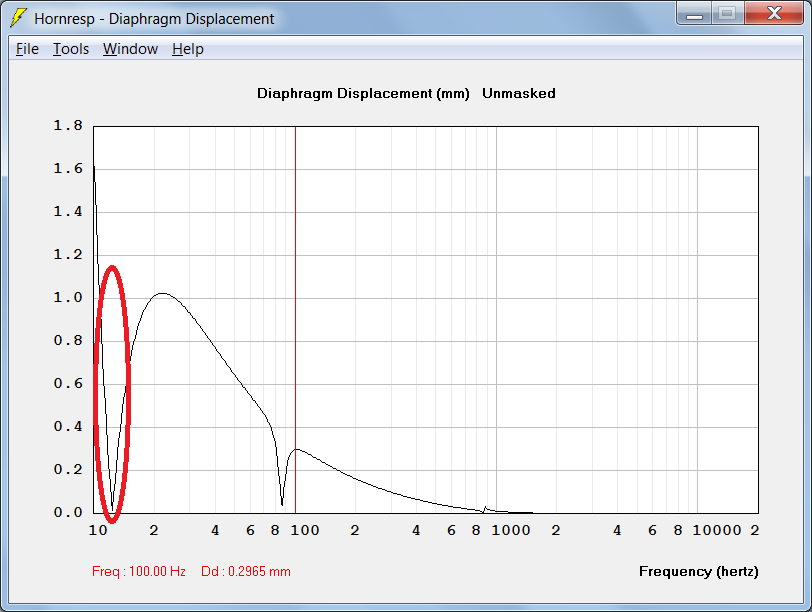Image resolution: width=812 pixels, height=612 pixels.
Task: Click the 1.0 label on displacement axis
Action: (x=68, y=297)
